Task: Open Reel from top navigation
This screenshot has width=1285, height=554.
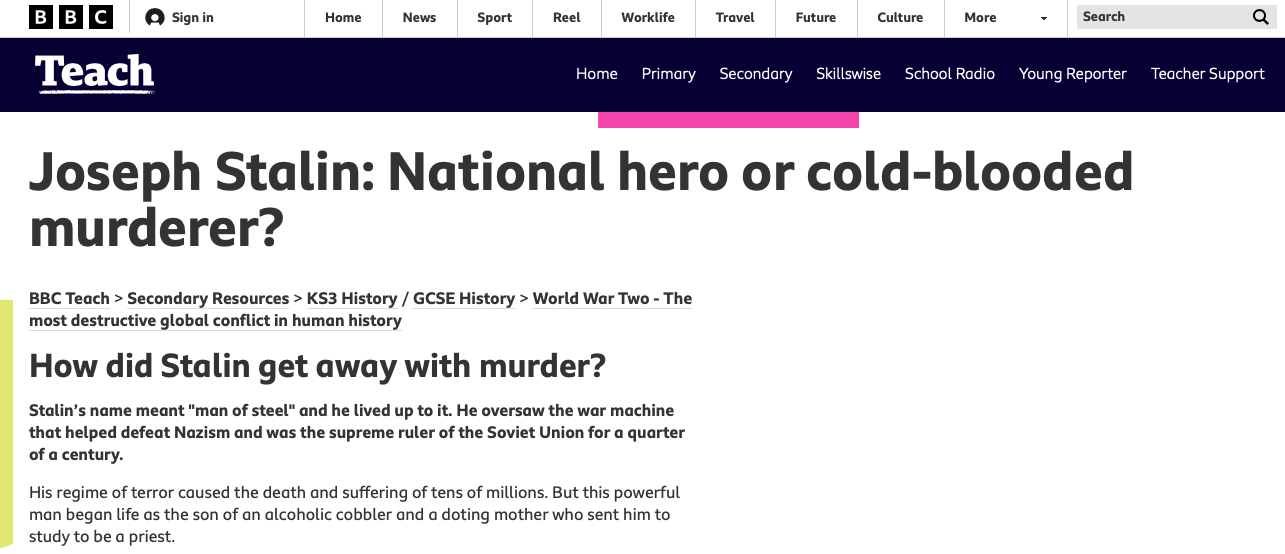Action: click(x=567, y=17)
